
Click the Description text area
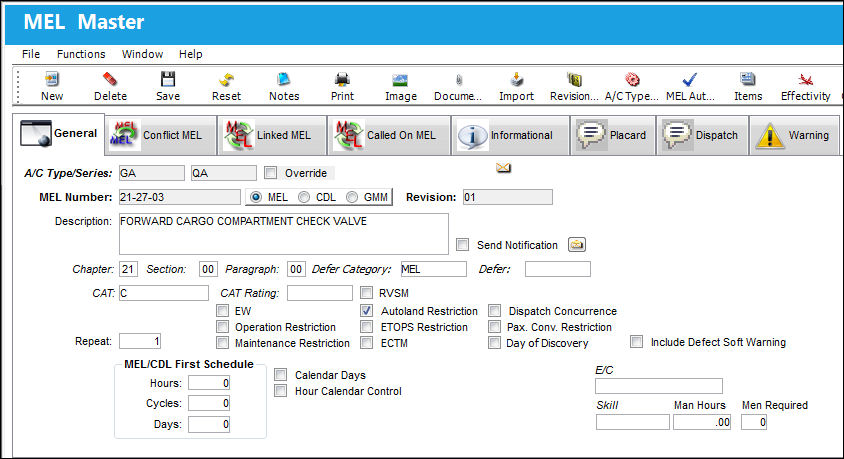point(284,234)
